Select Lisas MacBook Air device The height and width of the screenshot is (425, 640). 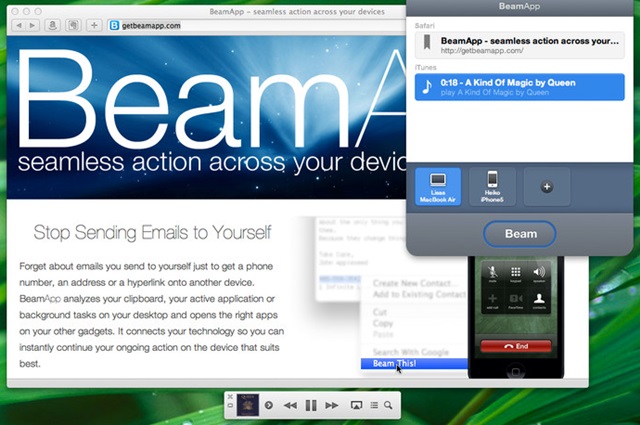438,187
